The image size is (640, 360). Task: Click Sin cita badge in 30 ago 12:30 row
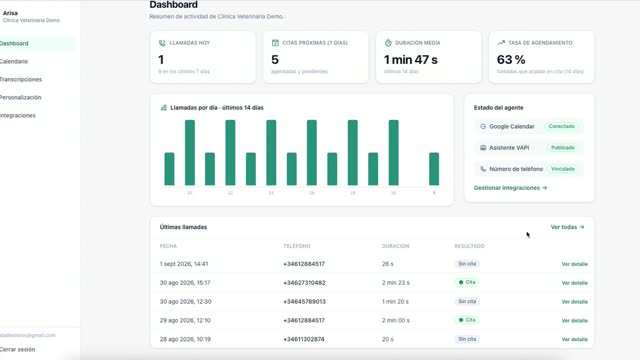(x=467, y=301)
